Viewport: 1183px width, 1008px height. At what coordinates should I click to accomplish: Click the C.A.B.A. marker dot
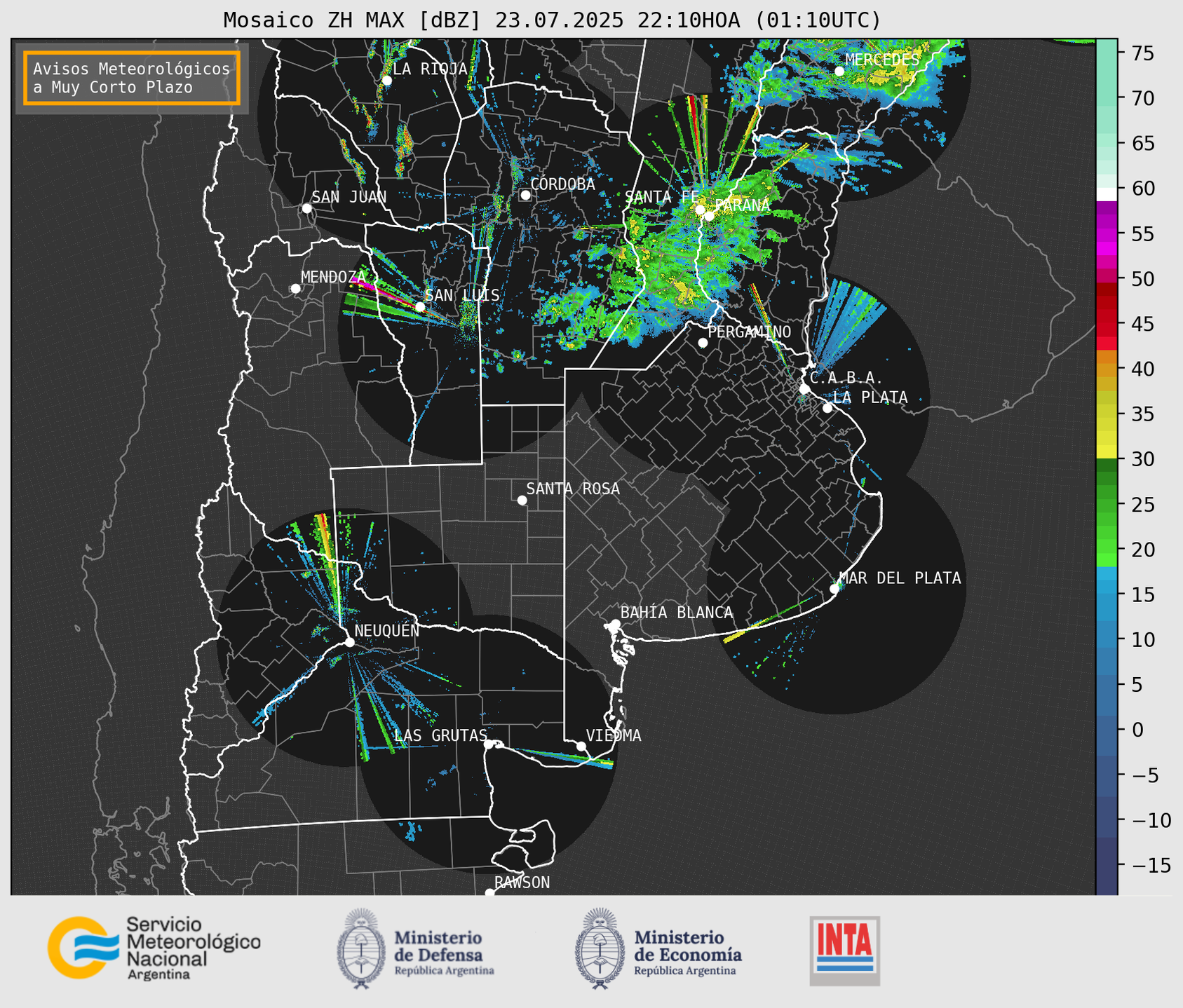[805, 388]
